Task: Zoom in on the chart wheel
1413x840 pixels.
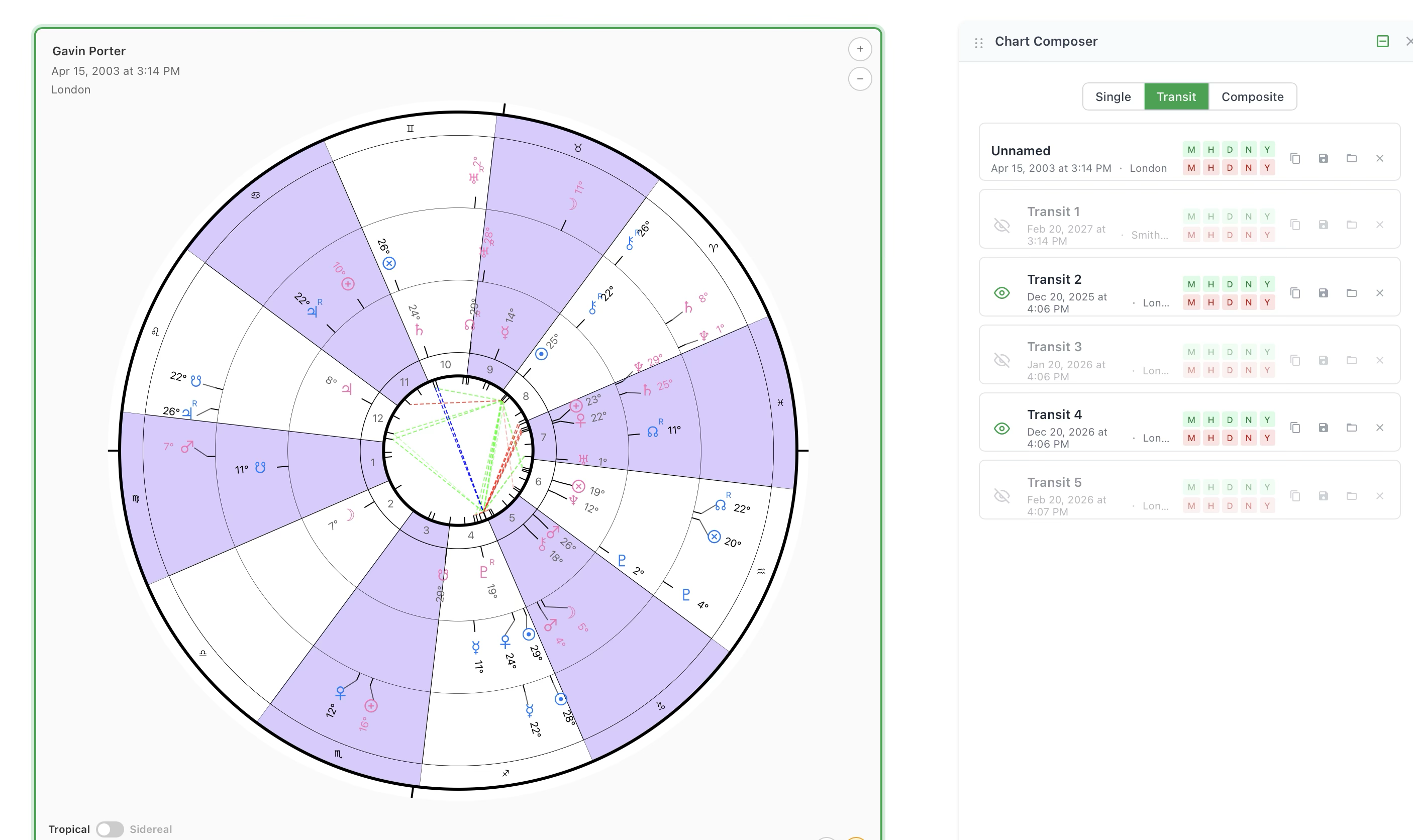Action: (860, 49)
